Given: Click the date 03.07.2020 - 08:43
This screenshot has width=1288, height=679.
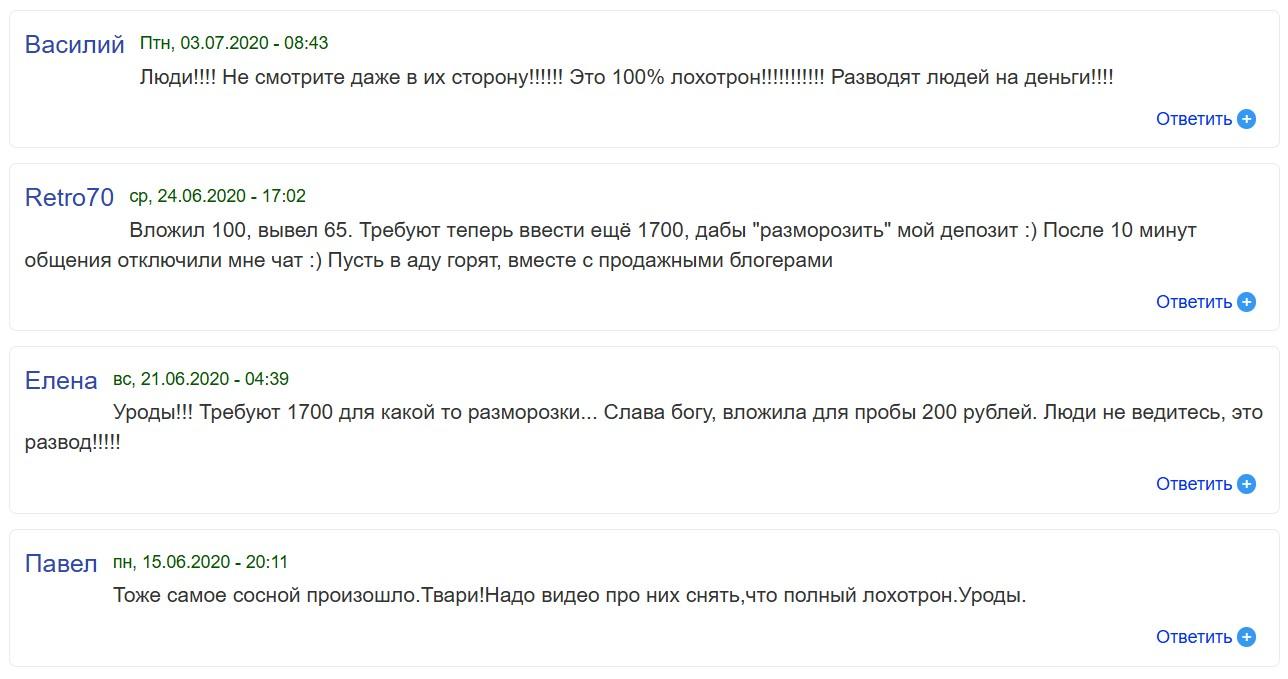Looking at the screenshot, I should (x=234, y=44).
